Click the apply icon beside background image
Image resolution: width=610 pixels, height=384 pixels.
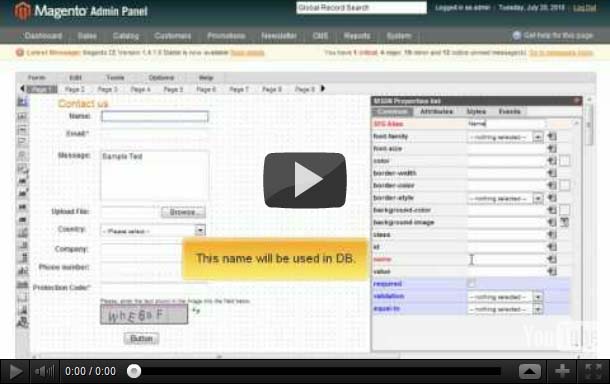[x=552, y=222]
